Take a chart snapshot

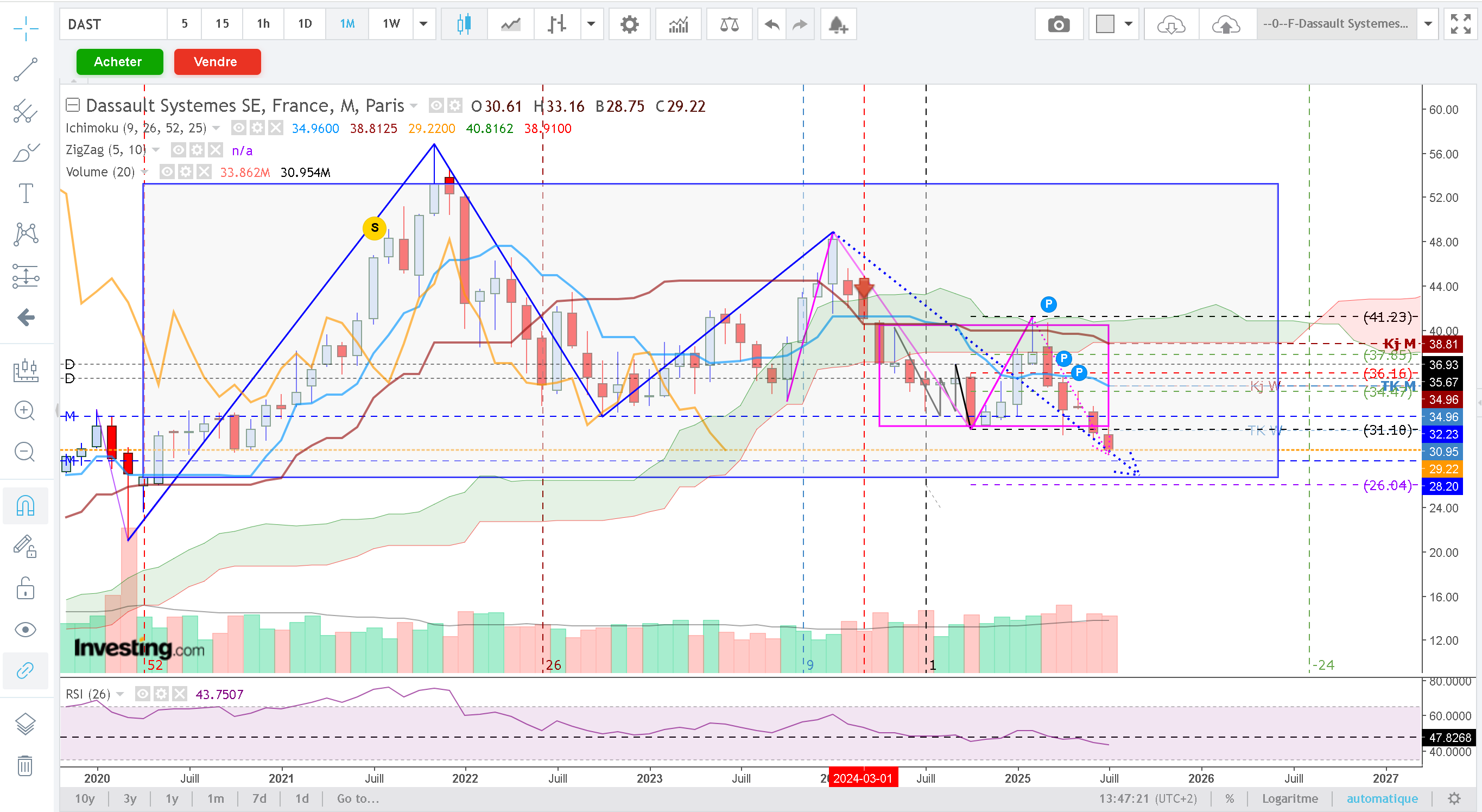[x=1058, y=24]
